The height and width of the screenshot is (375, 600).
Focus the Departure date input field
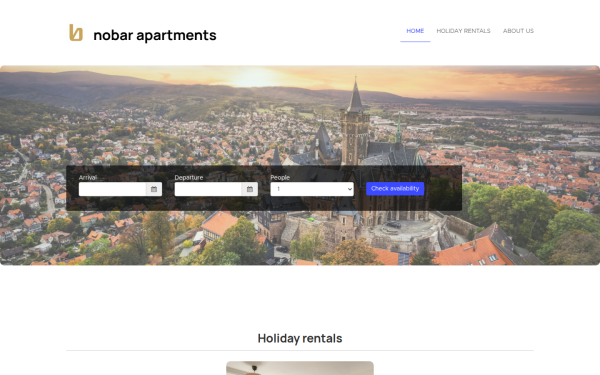pos(208,189)
